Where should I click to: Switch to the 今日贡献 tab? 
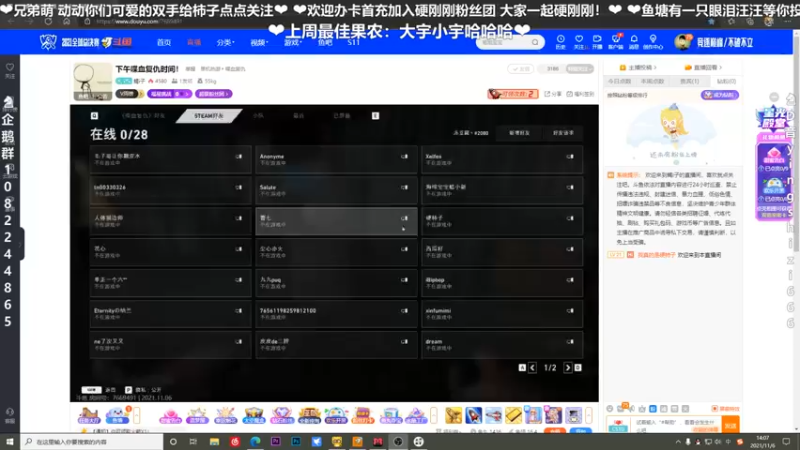[619, 81]
